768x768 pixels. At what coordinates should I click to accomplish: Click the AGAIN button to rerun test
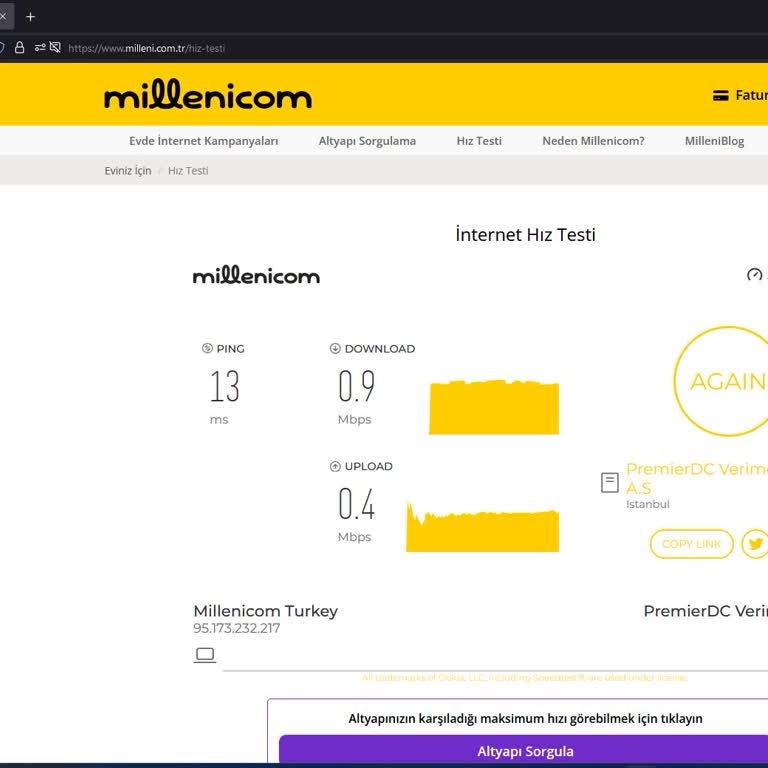(723, 381)
